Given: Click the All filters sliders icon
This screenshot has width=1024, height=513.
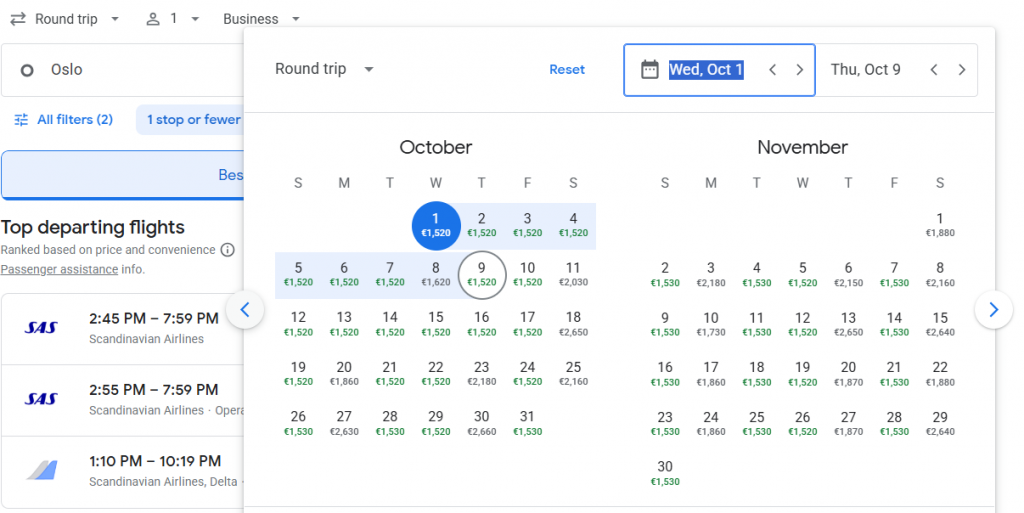Looking at the screenshot, I should [x=22, y=119].
